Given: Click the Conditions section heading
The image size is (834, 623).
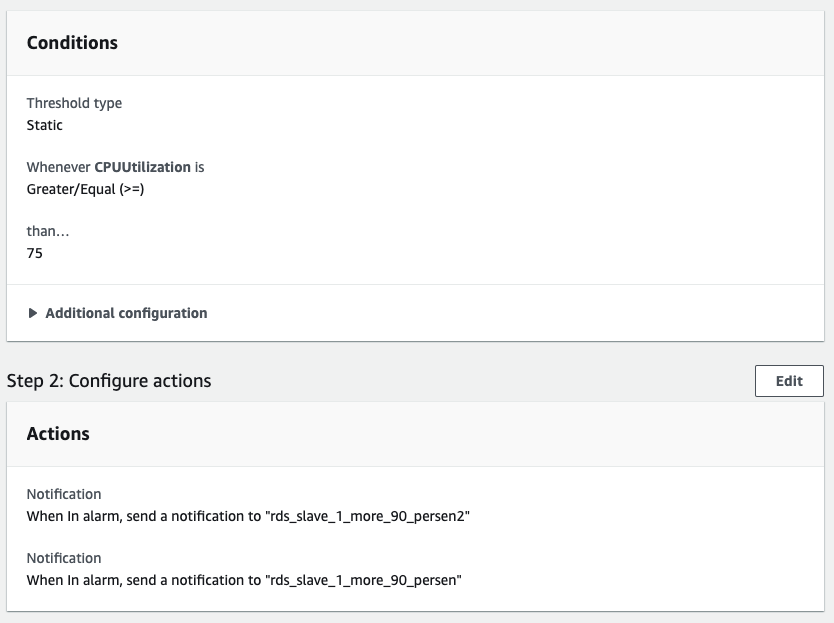Looking at the screenshot, I should coord(72,43).
